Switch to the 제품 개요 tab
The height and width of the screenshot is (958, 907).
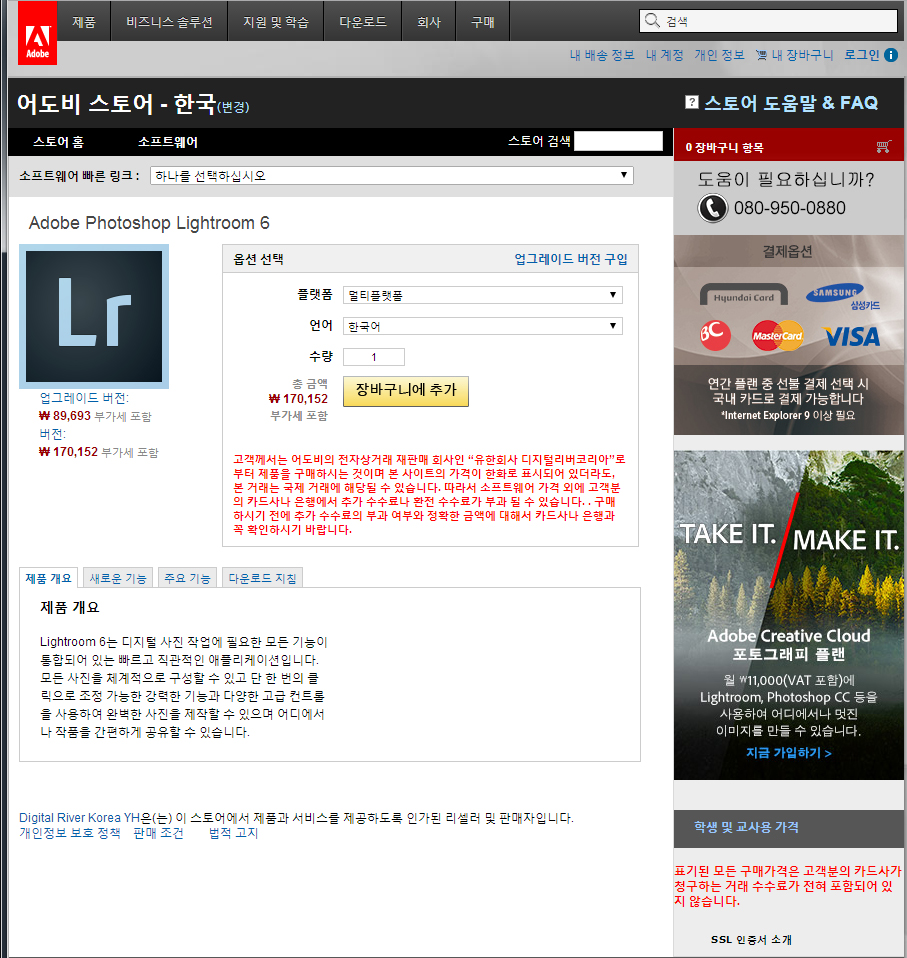48,578
